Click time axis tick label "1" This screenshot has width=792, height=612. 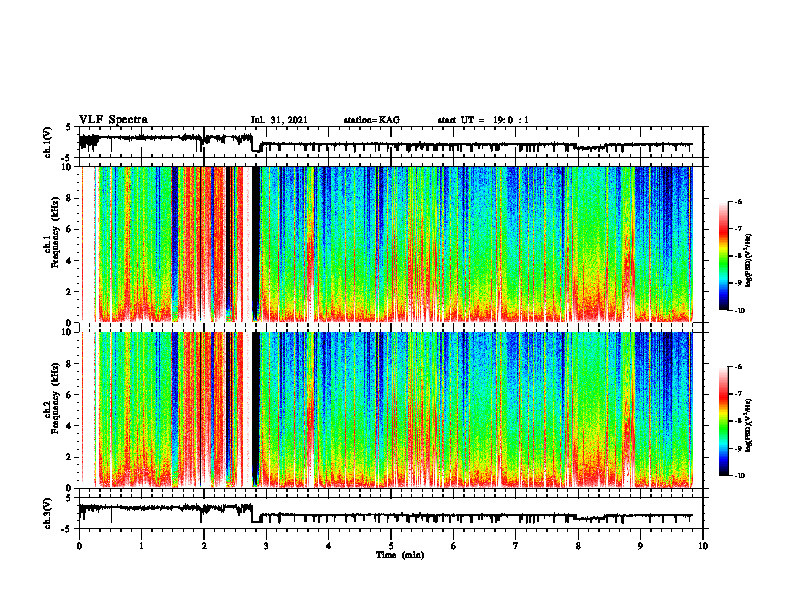pos(141,546)
